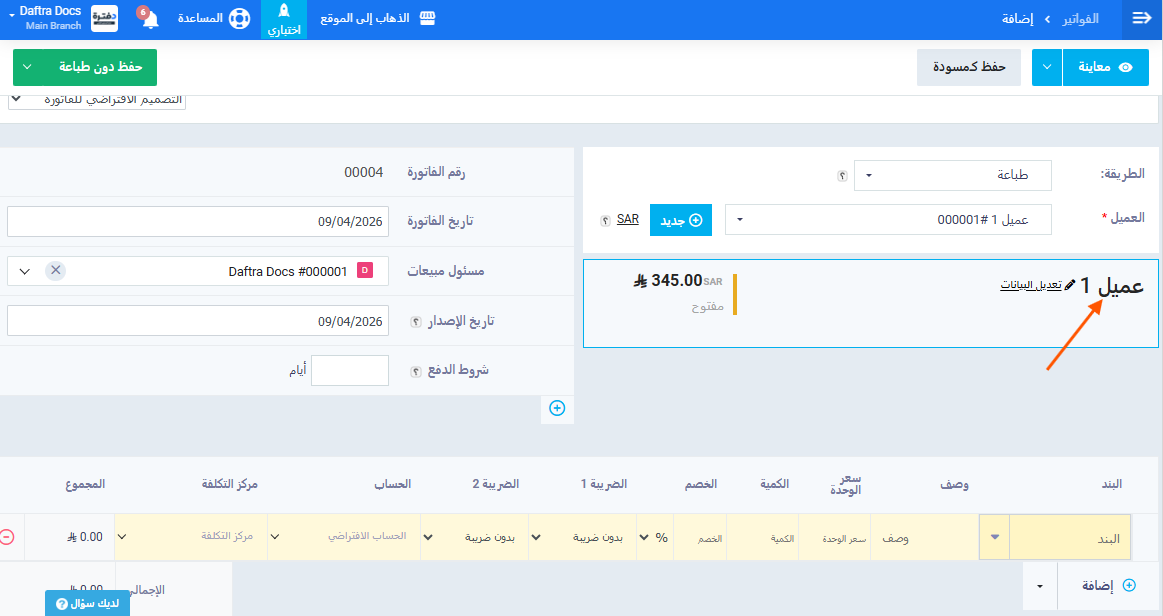The height and width of the screenshot is (616, 1163).
Task: Expand the arrow next to معاينة button
Action: click(1046, 67)
